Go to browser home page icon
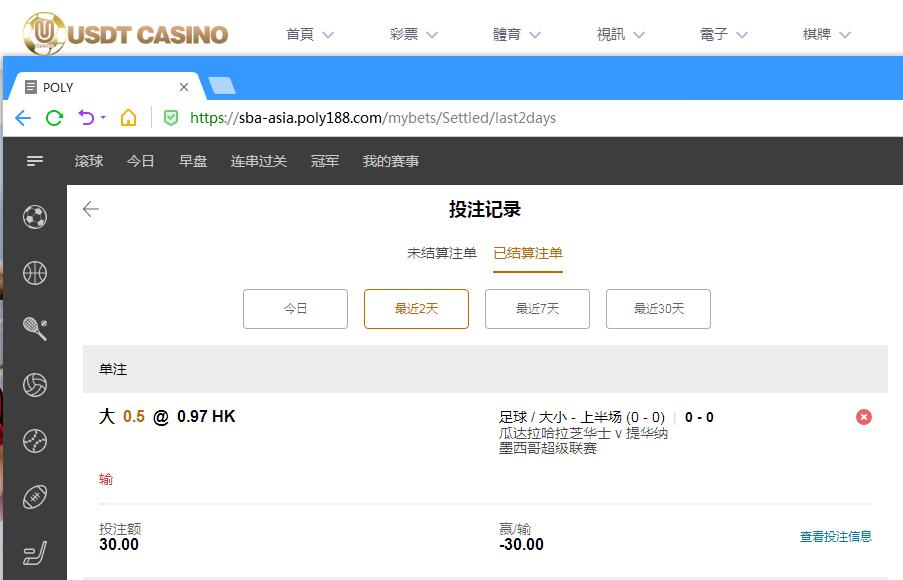 pos(128,117)
